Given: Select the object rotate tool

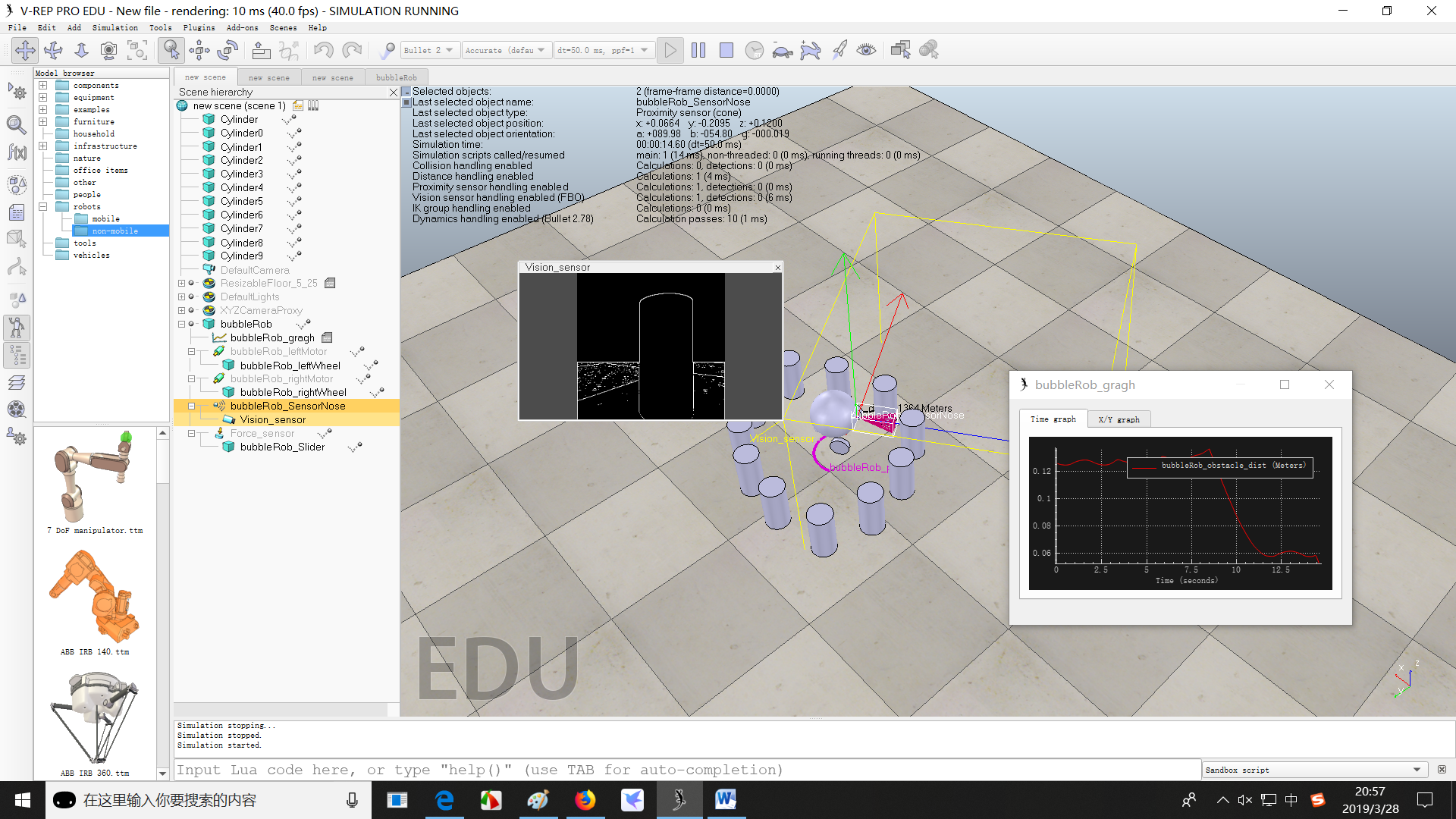Looking at the screenshot, I should [227, 50].
